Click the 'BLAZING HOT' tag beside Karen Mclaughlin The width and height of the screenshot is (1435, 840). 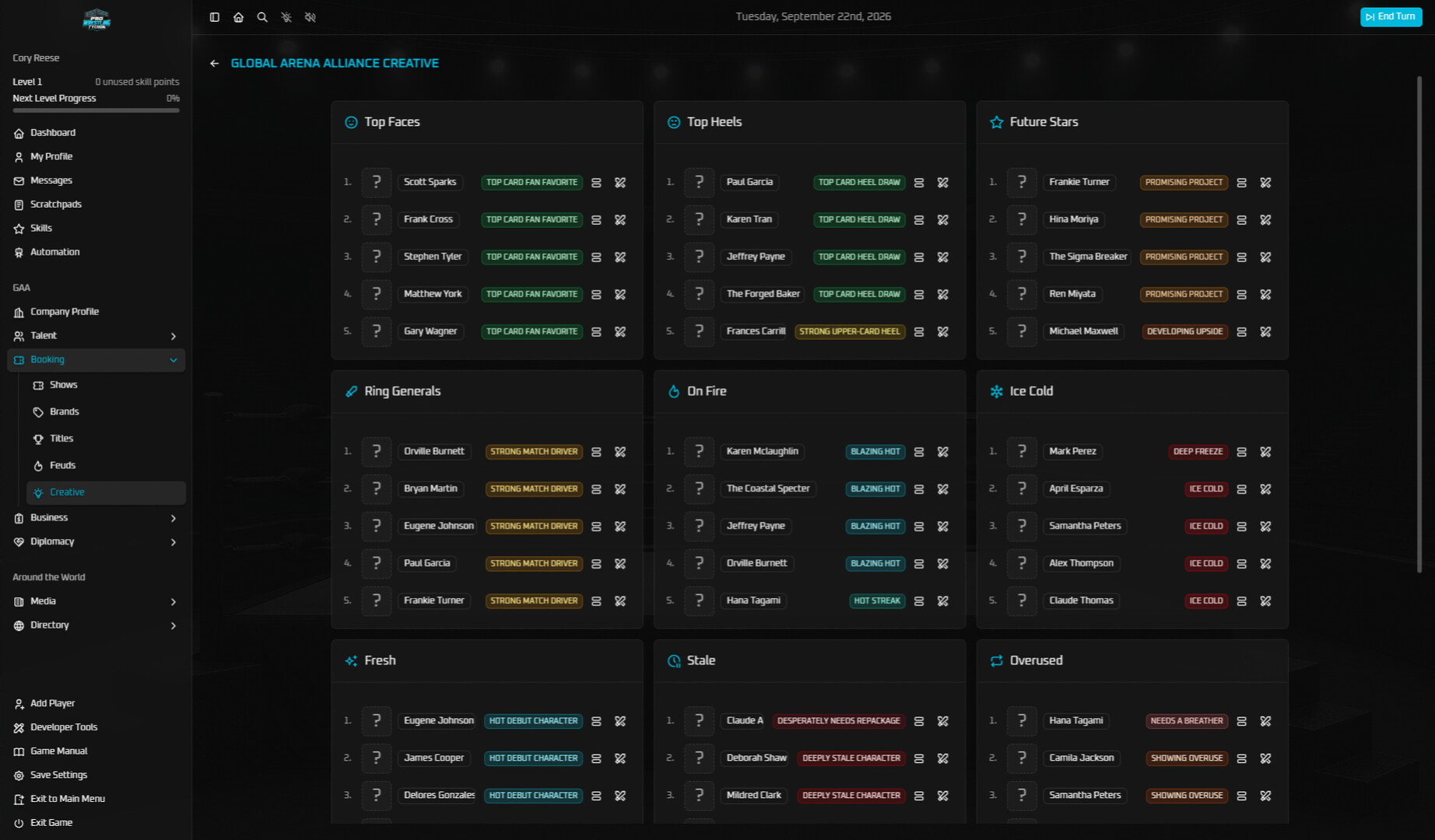[875, 452]
